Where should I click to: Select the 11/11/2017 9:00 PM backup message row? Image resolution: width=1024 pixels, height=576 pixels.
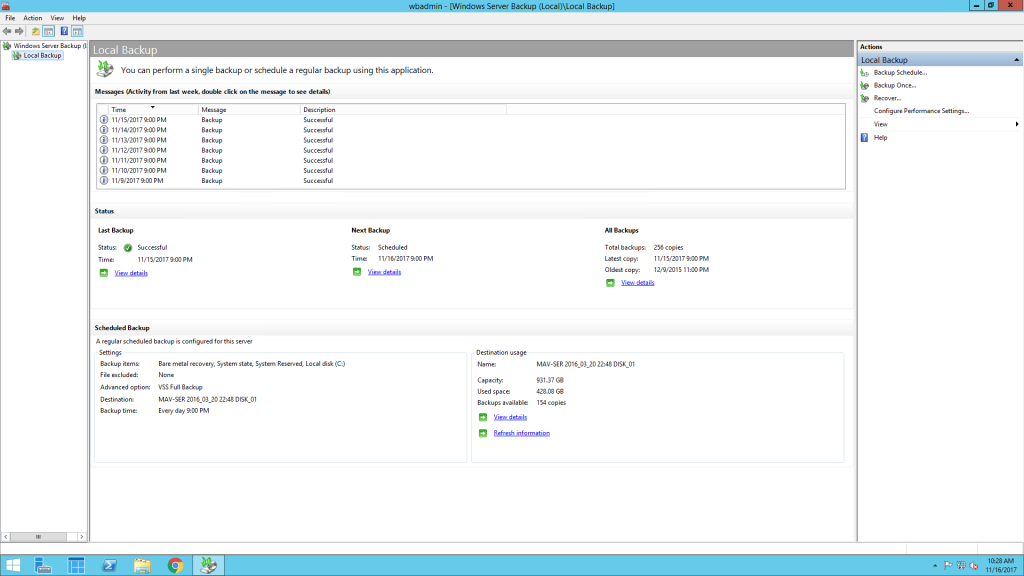471,161
